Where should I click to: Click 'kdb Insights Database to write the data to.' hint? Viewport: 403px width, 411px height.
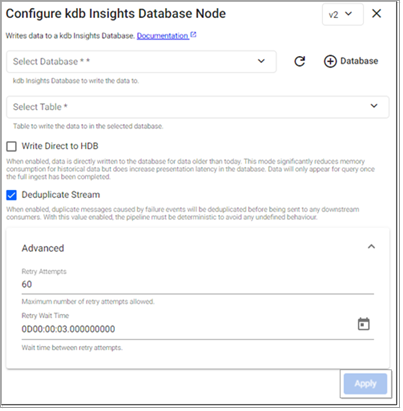76,81
